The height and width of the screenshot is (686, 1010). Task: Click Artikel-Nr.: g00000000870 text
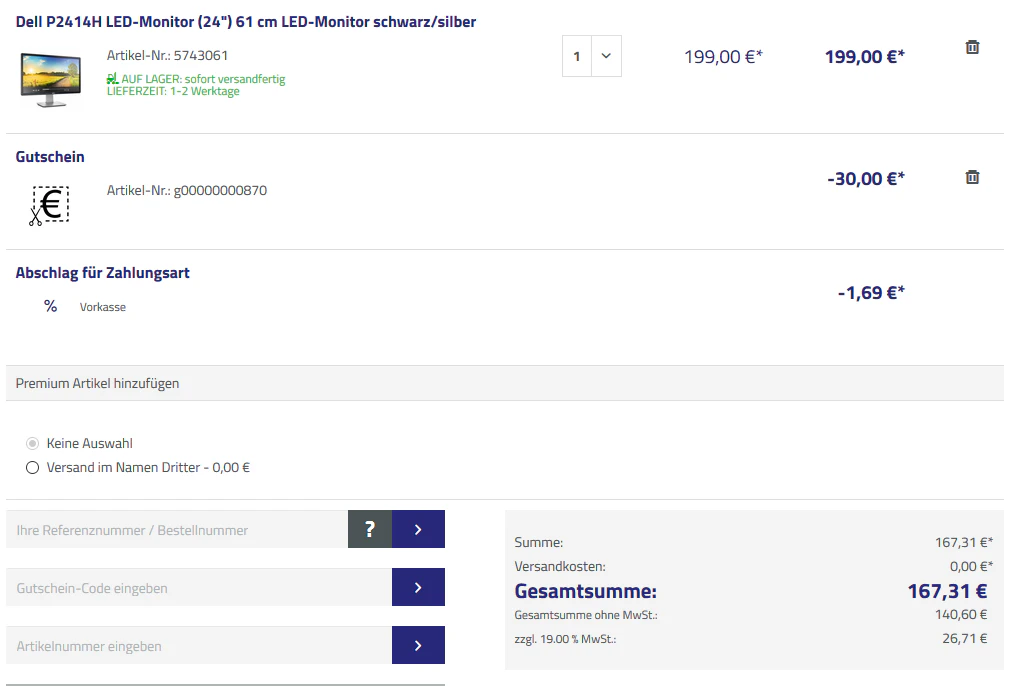(x=187, y=191)
